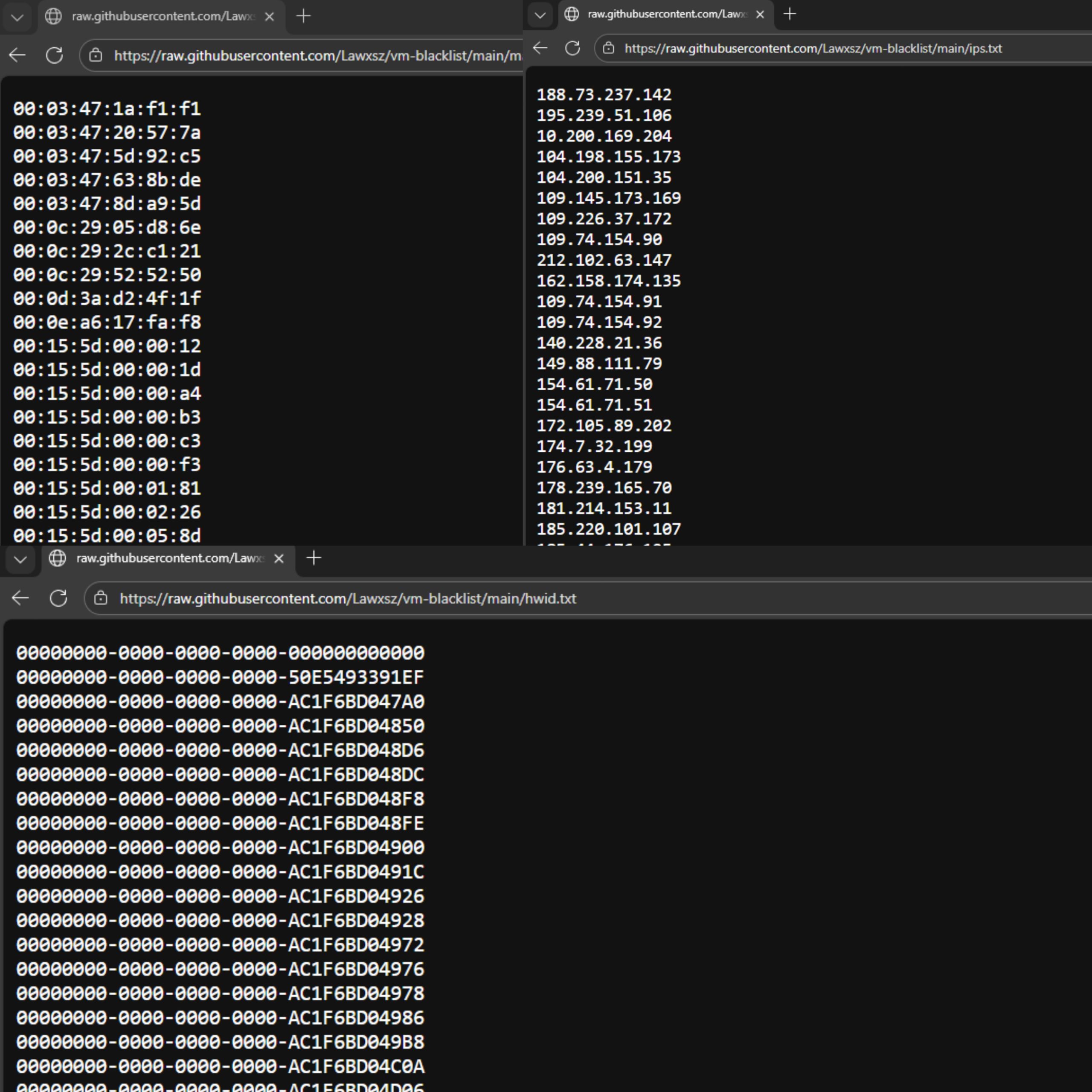
Task: Click MAC address 00:15:5d:00:00:a4
Action: point(107,393)
